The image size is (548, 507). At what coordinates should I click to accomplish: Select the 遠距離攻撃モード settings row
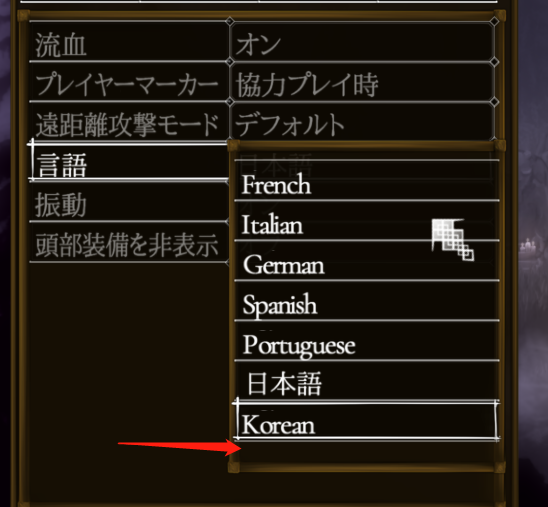point(129,122)
